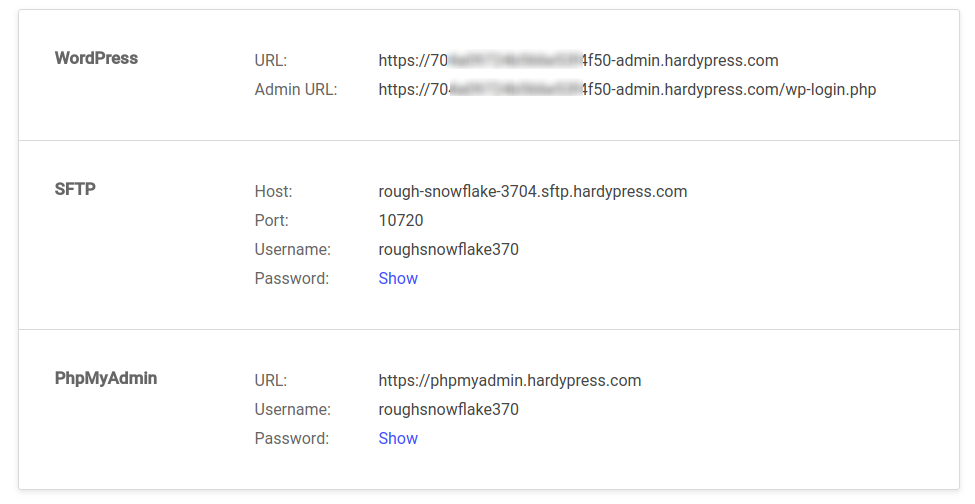
Task: Click the WordPress Admin URL wp-login.php address
Action: click(x=627, y=89)
